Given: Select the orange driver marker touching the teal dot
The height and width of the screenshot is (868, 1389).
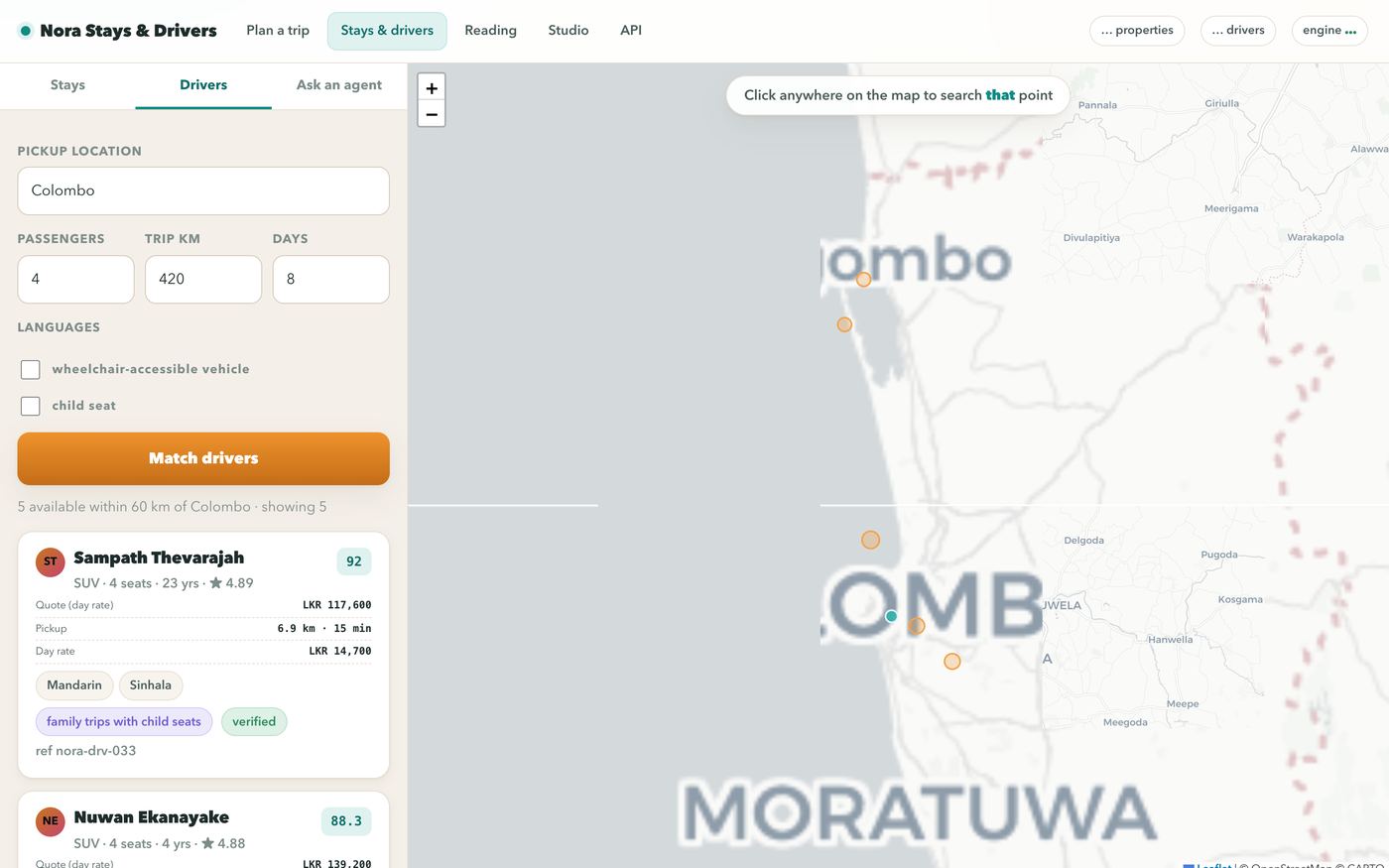Looking at the screenshot, I should pos(917,626).
